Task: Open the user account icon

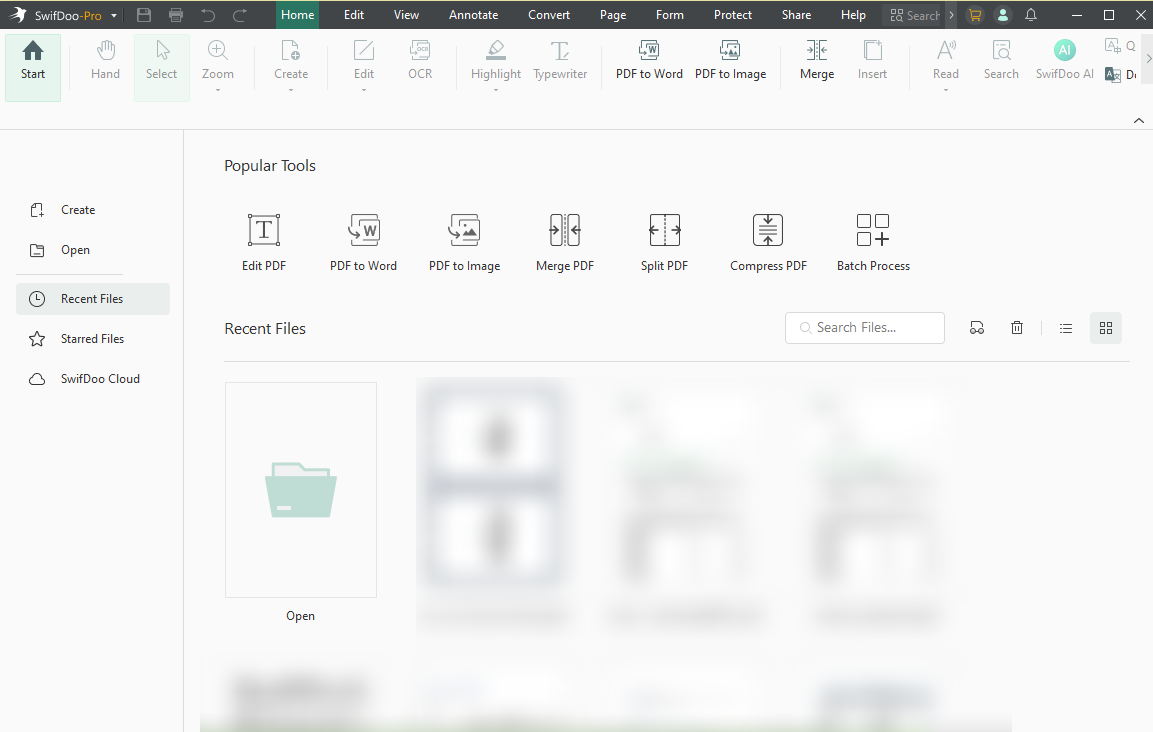Action: click(1002, 15)
